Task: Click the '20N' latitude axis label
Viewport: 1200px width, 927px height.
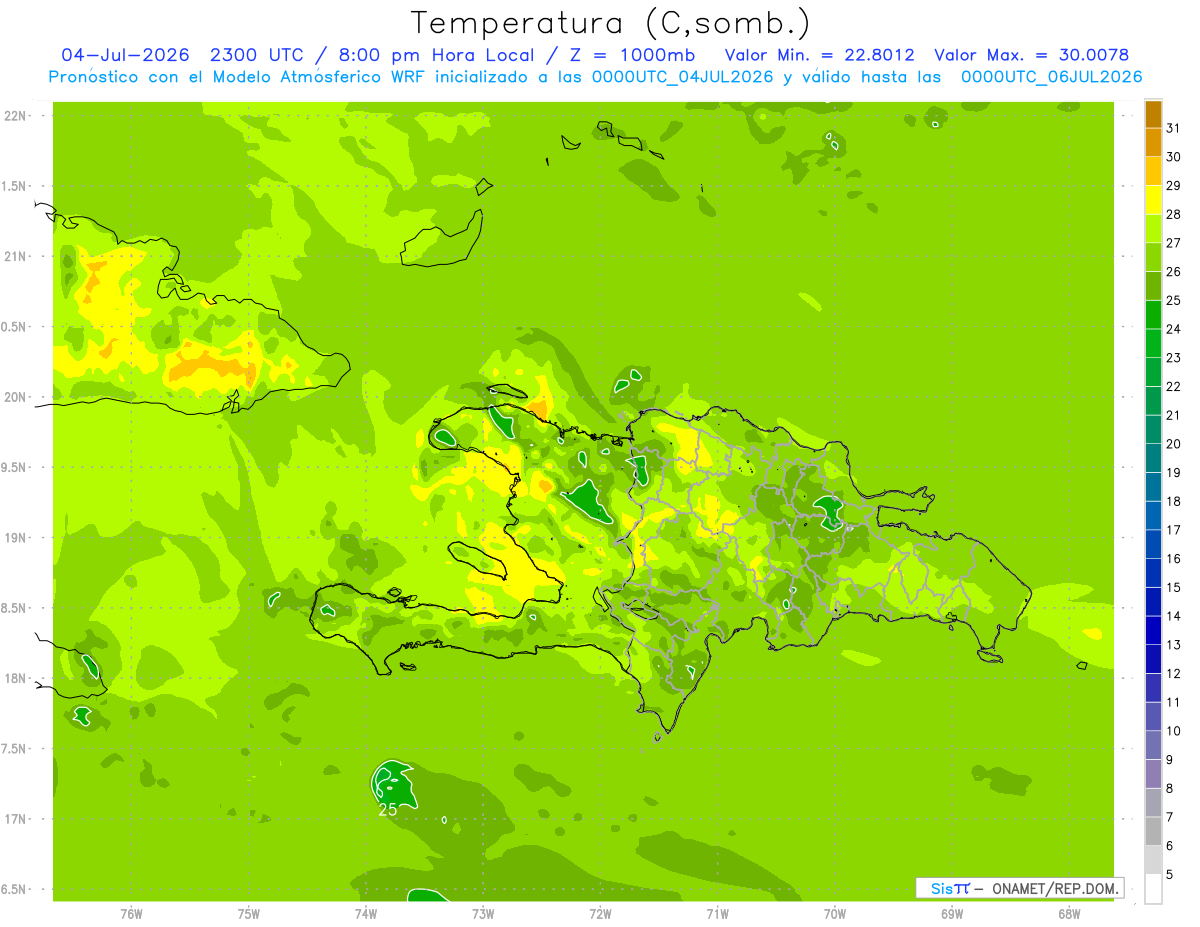Action: 16,397
